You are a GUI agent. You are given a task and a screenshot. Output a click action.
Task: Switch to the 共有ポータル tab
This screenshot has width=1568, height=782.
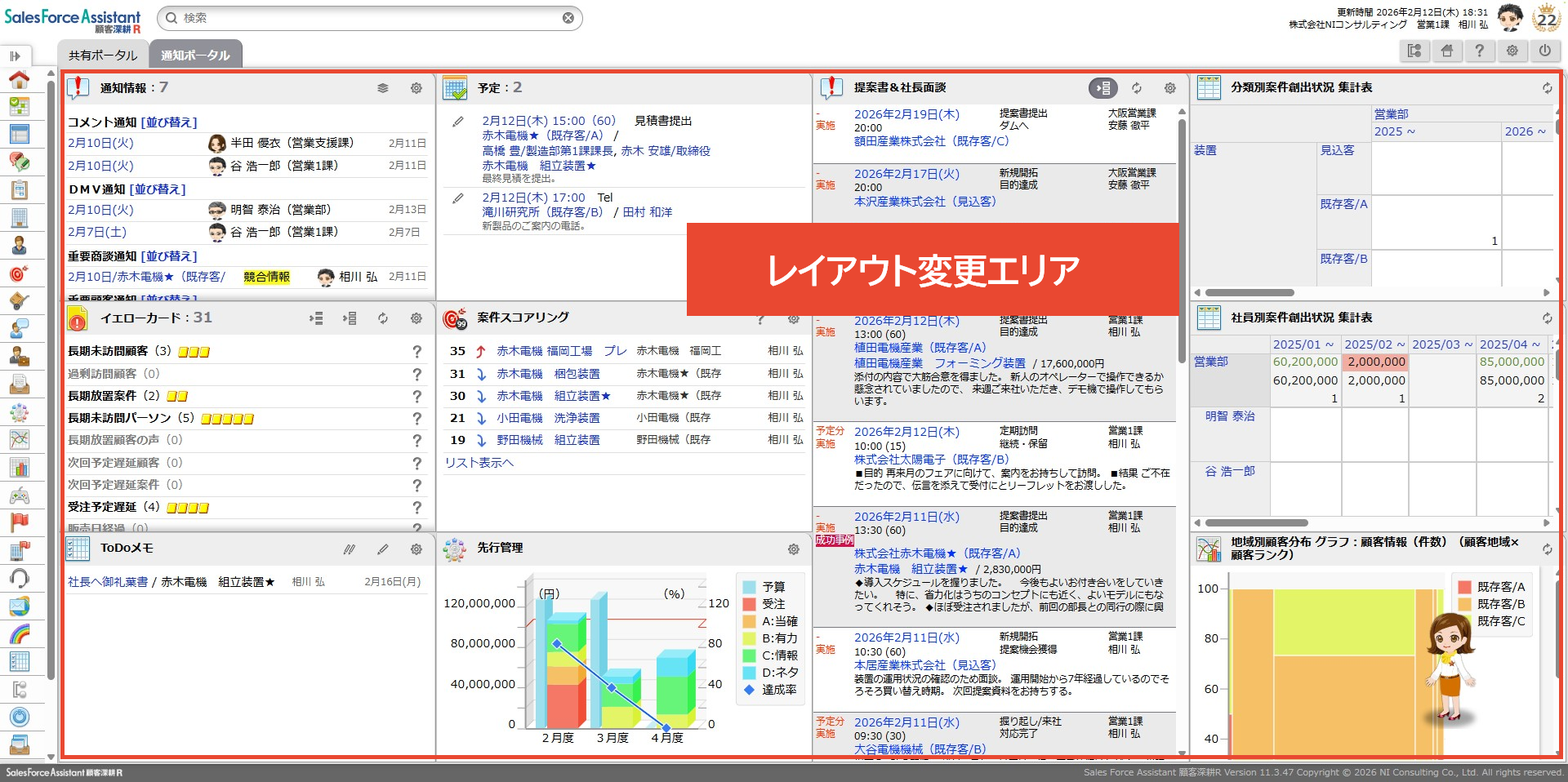pyautogui.click(x=103, y=56)
